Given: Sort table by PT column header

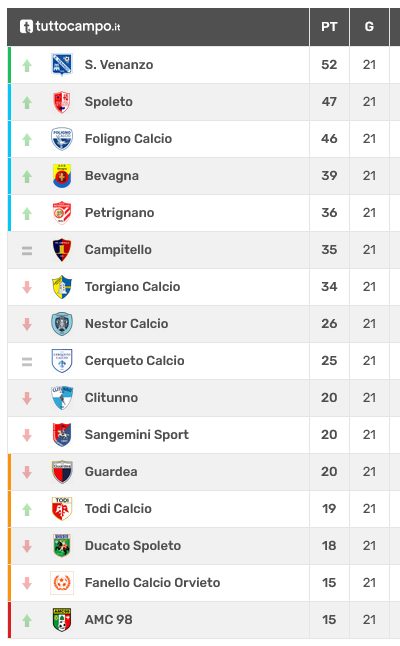Looking at the screenshot, I should point(329,27).
